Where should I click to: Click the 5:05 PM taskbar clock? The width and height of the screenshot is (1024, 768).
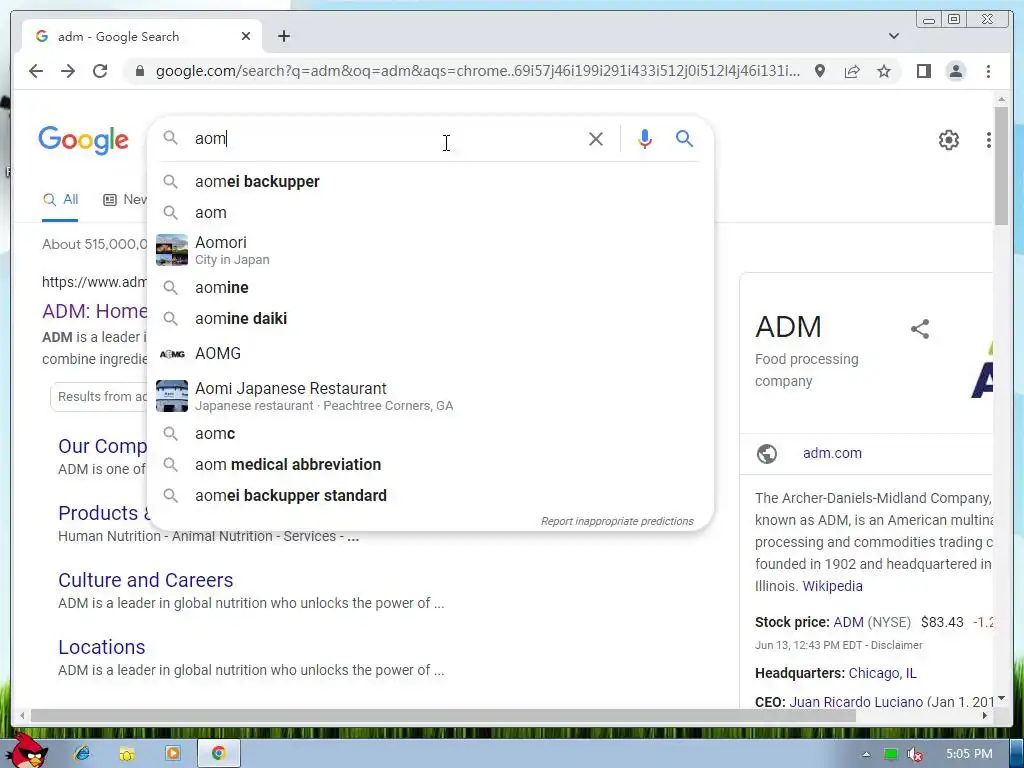pos(969,754)
